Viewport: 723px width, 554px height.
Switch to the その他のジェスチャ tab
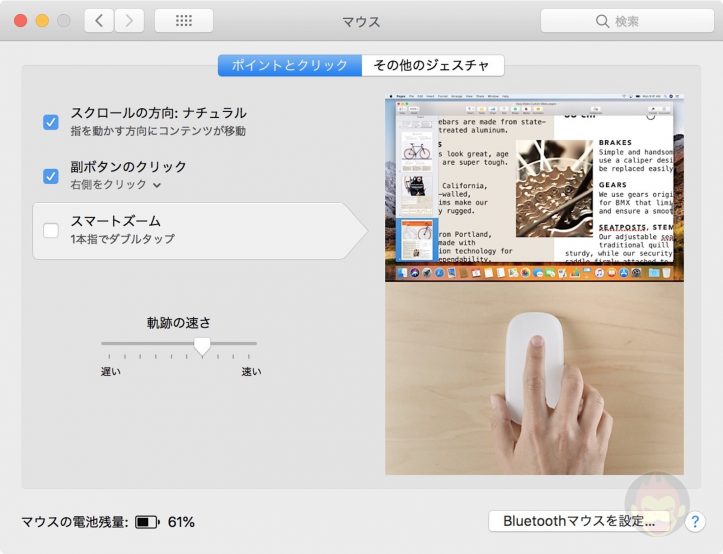coord(432,65)
